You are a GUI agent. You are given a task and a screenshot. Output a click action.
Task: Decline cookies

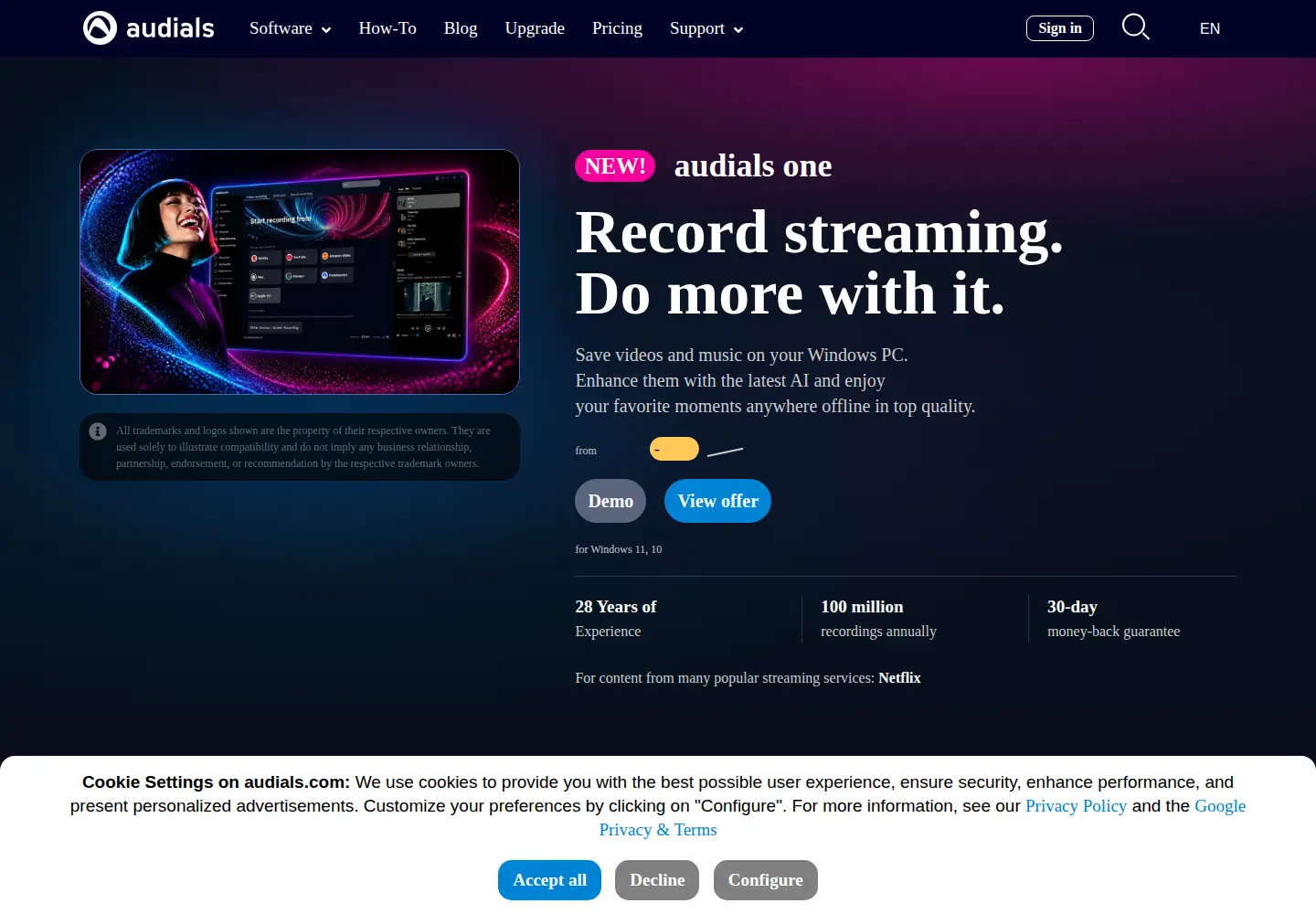point(657,880)
